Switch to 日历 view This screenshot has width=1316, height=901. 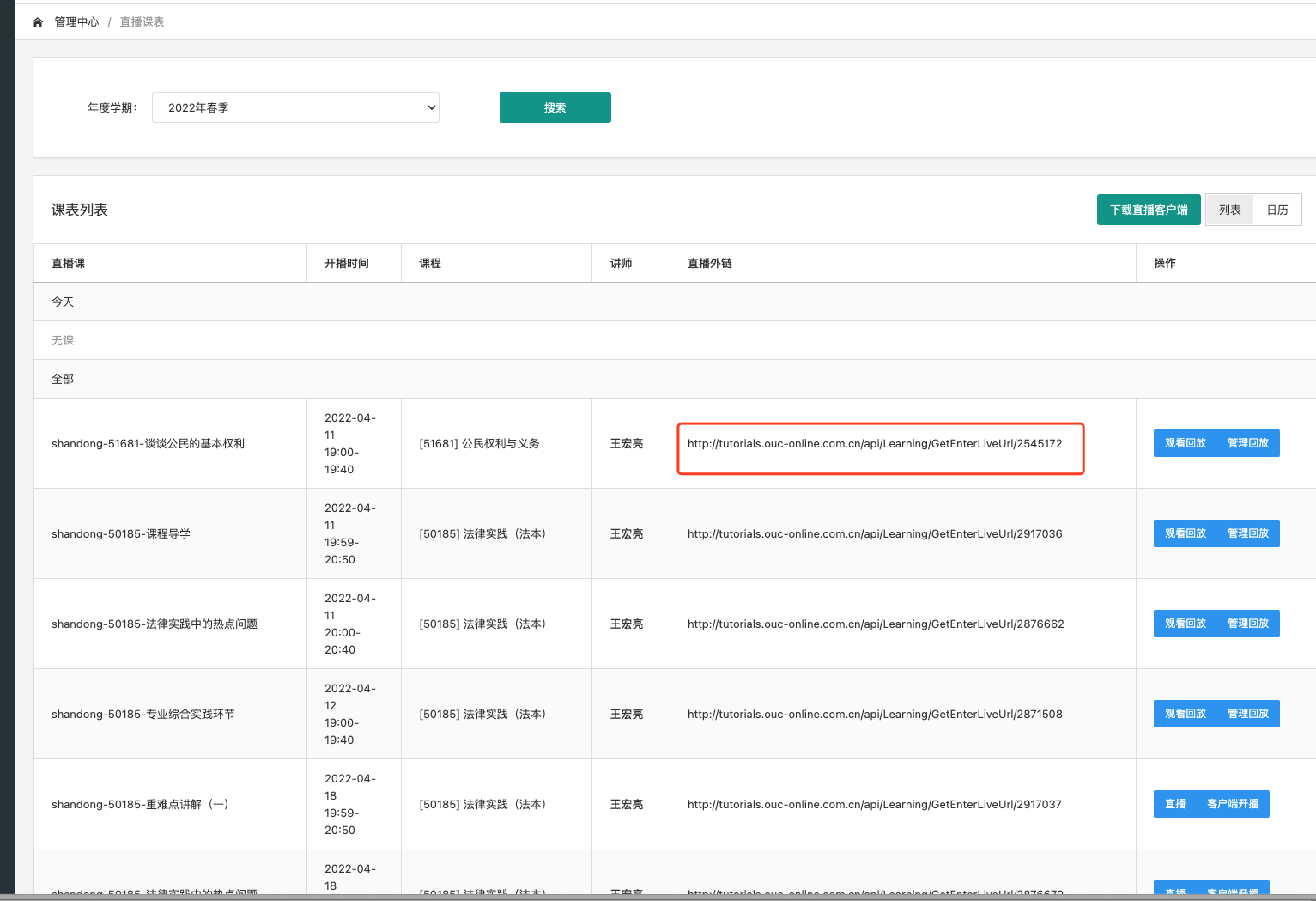click(1277, 210)
